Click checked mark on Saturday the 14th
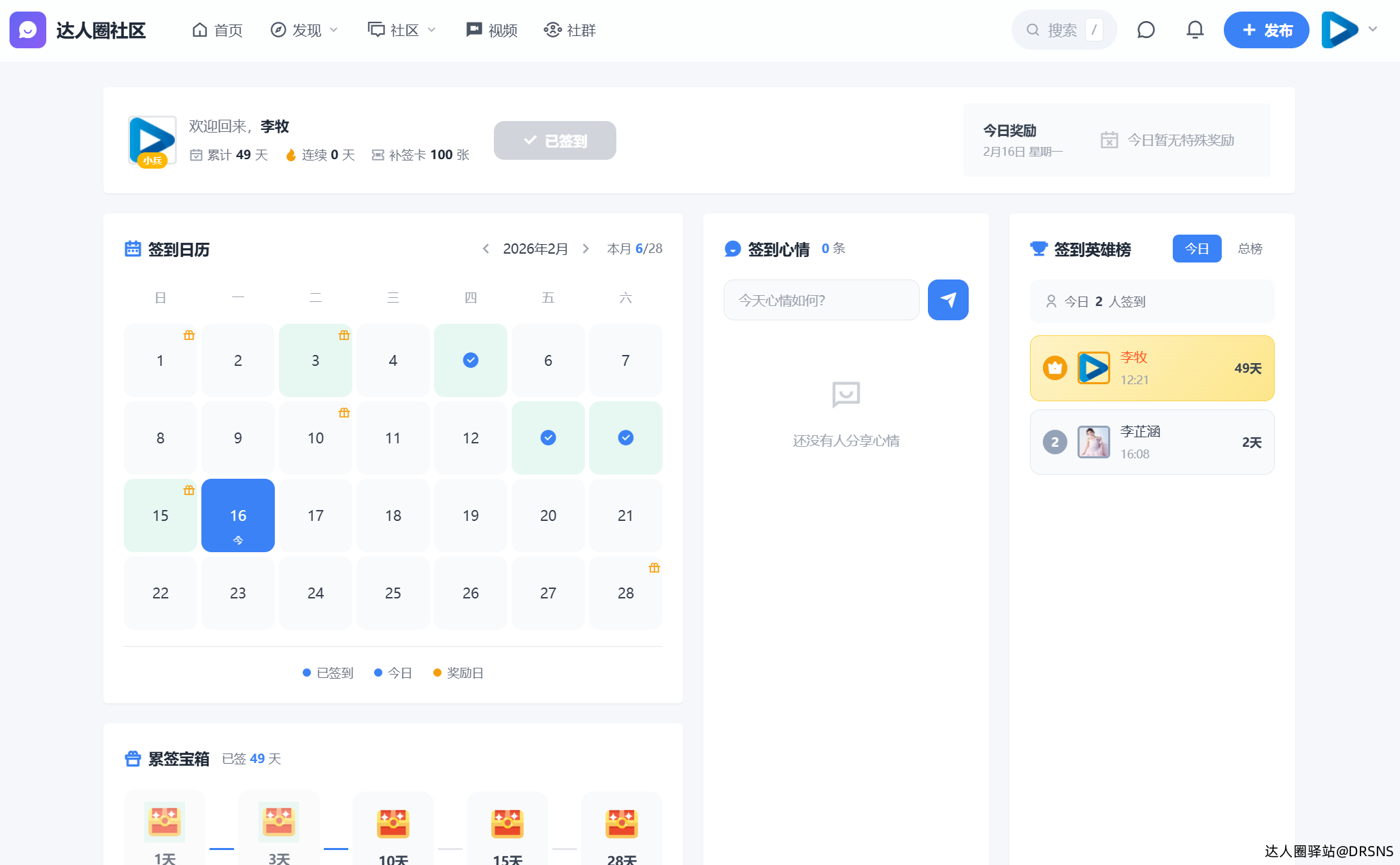 [x=626, y=438]
